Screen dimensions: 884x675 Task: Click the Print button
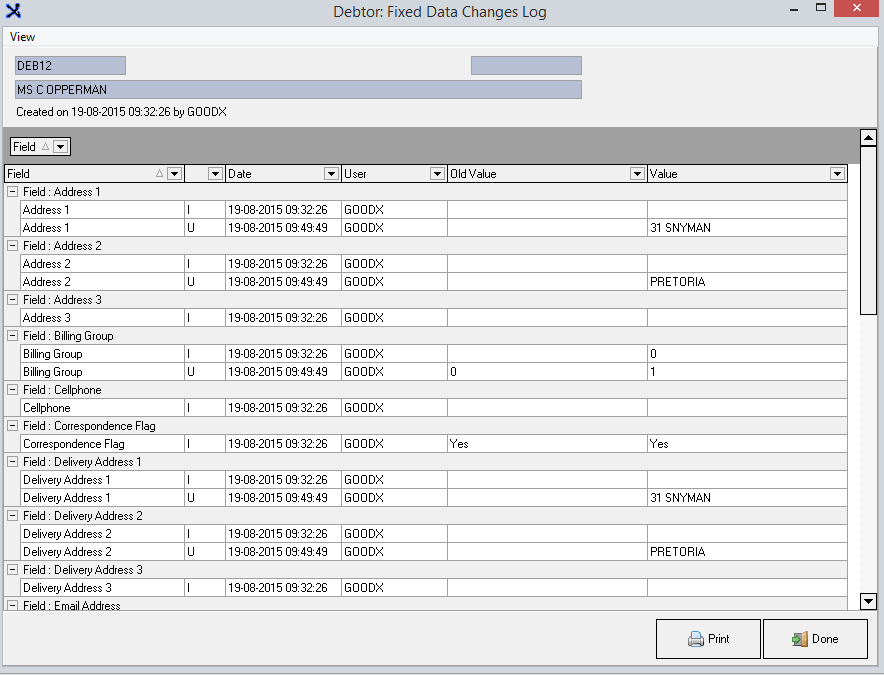708,639
